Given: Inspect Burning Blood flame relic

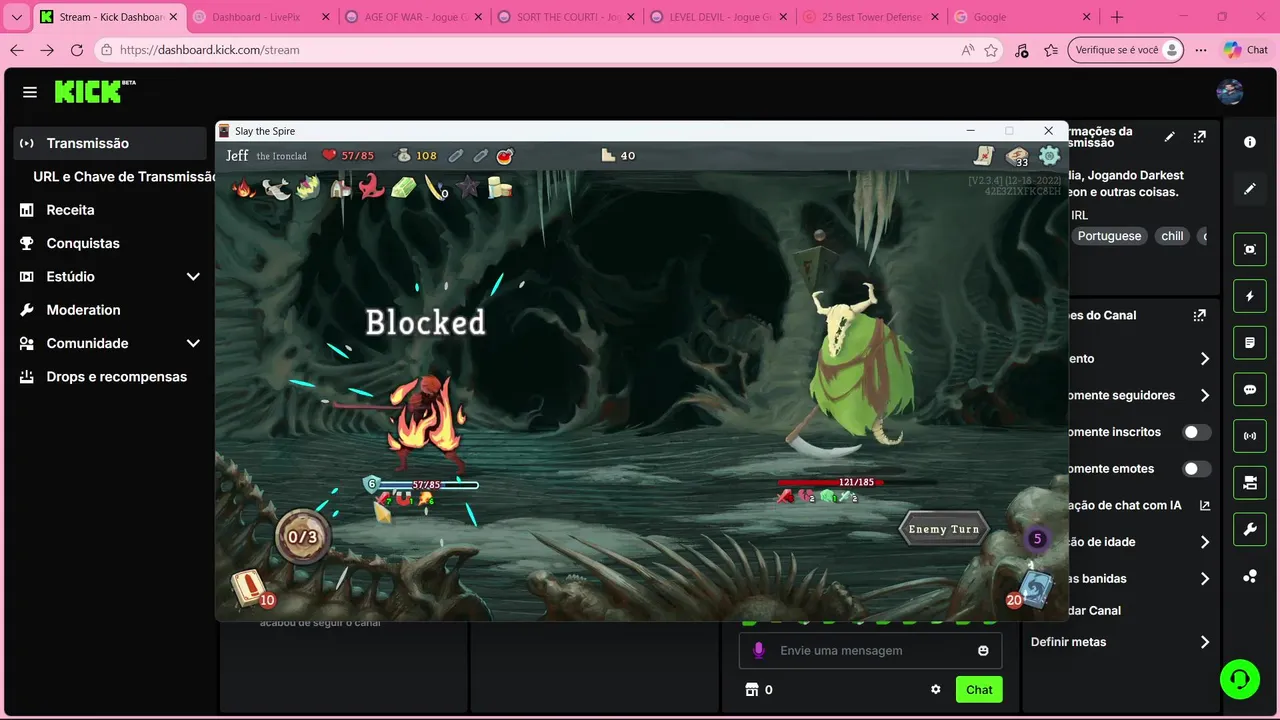Looking at the screenshot, I should [243, 187].
